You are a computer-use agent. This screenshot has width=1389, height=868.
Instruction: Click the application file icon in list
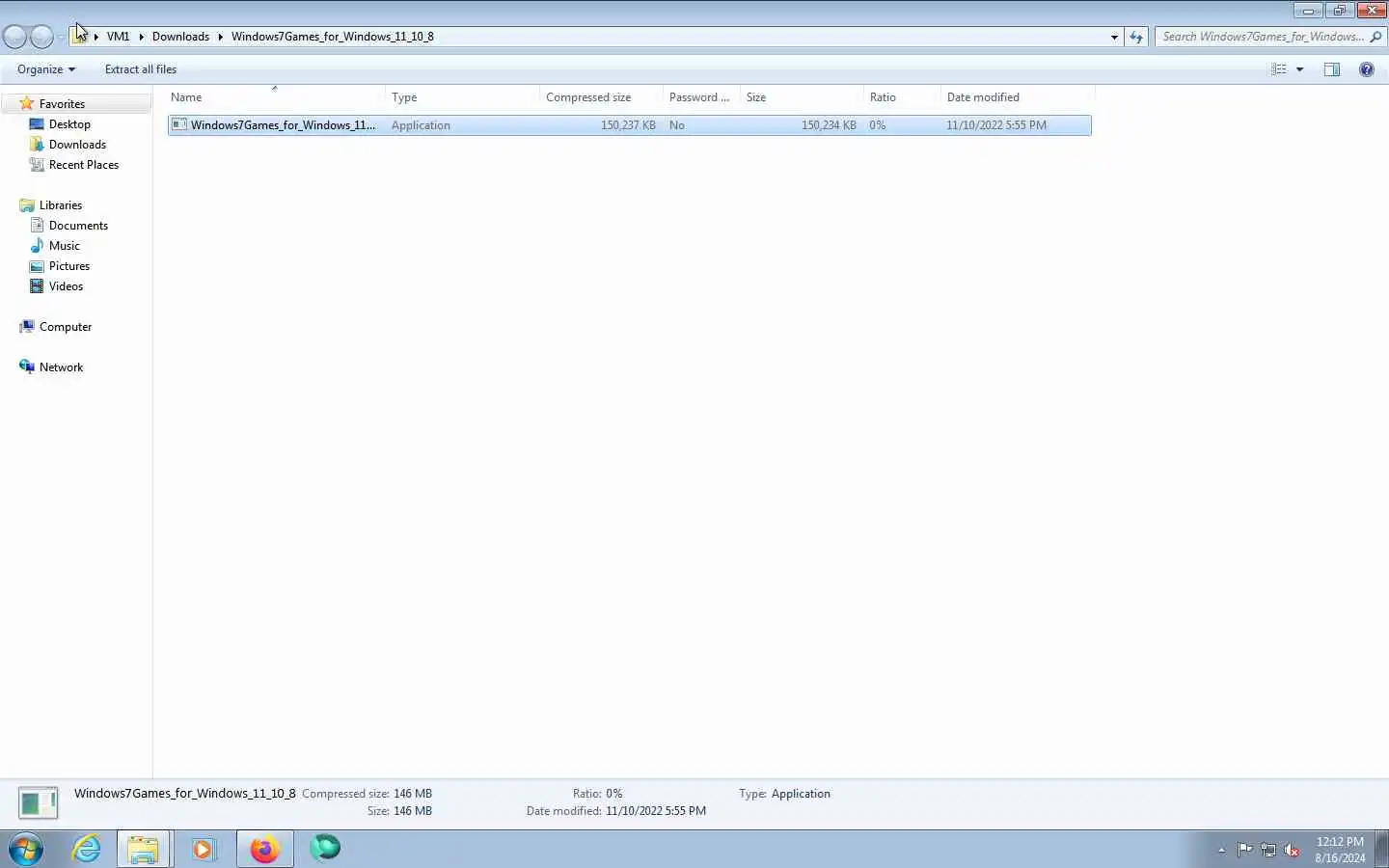(x=179, y=125)
